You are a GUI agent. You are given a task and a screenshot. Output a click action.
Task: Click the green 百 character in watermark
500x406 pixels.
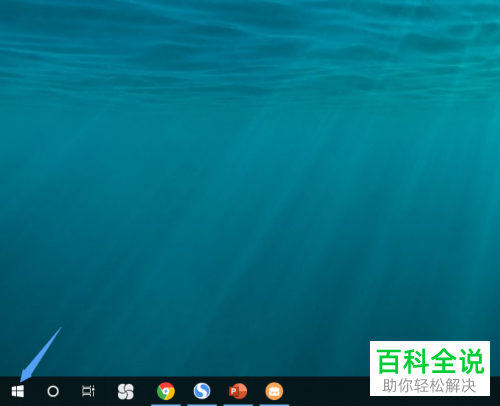pos(388,361)
